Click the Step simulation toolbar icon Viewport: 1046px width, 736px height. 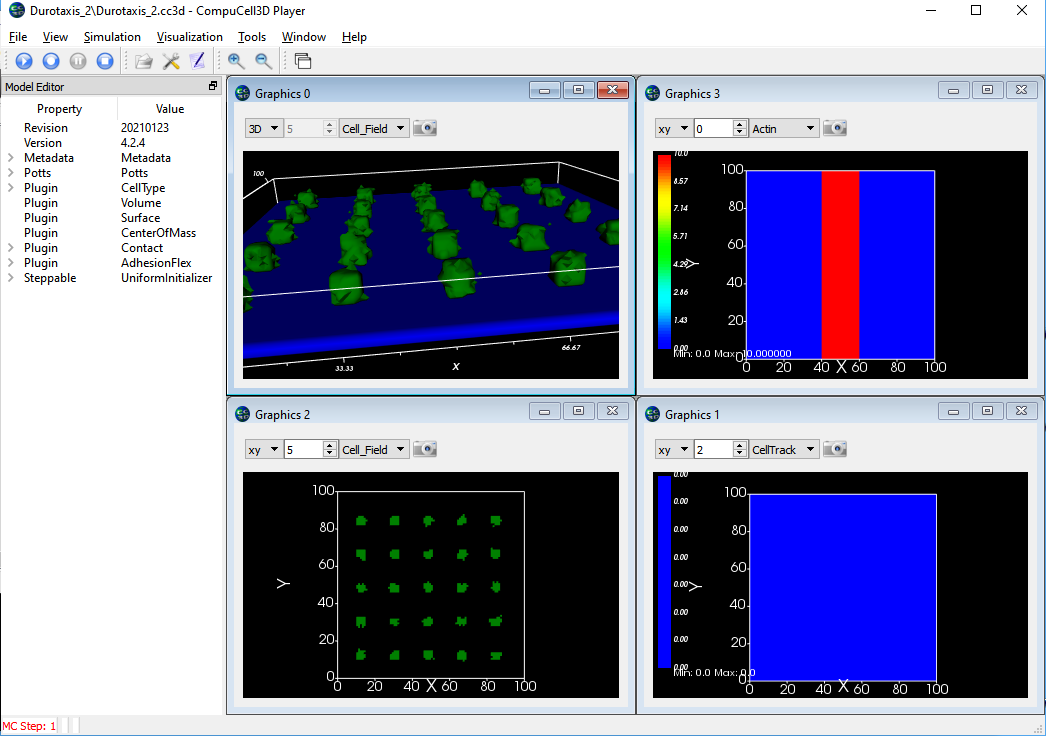[x=51, y=61]
